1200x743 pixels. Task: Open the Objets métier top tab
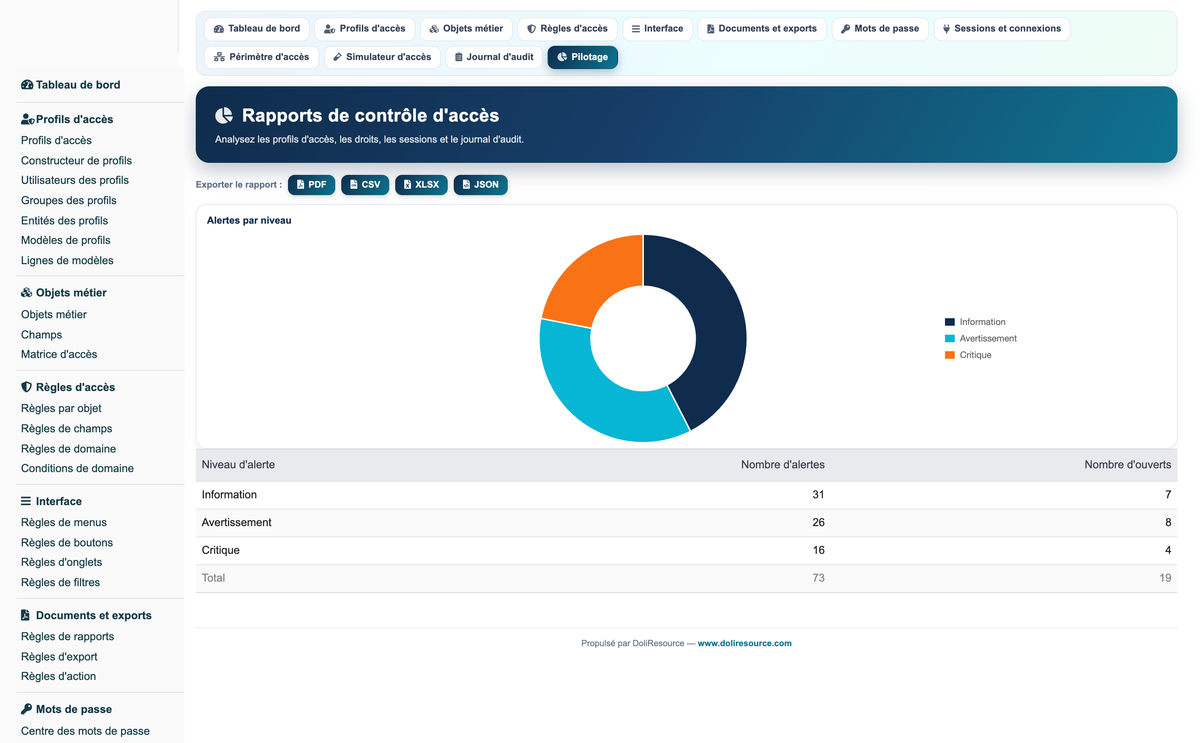click(x=466, y=29)
